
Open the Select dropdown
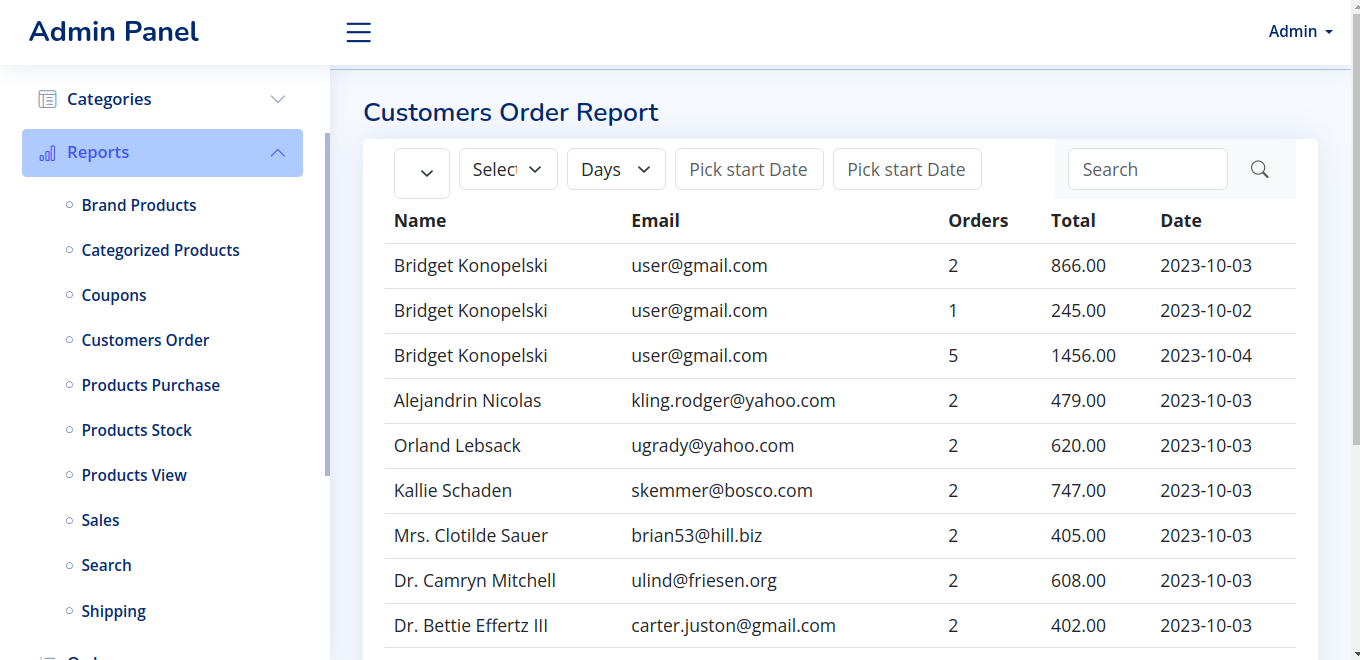pyautogui.click(x=508, y=169)
